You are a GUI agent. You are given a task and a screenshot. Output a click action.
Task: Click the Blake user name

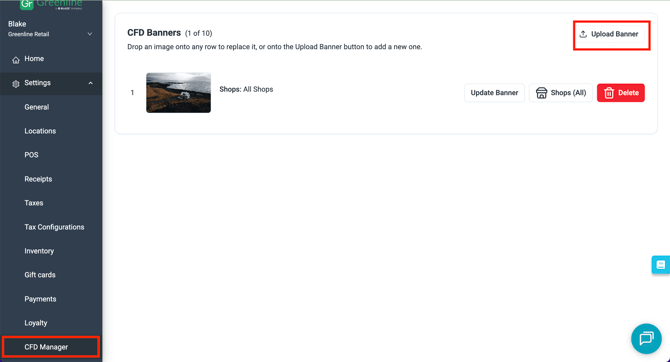[x=17, y=24]
